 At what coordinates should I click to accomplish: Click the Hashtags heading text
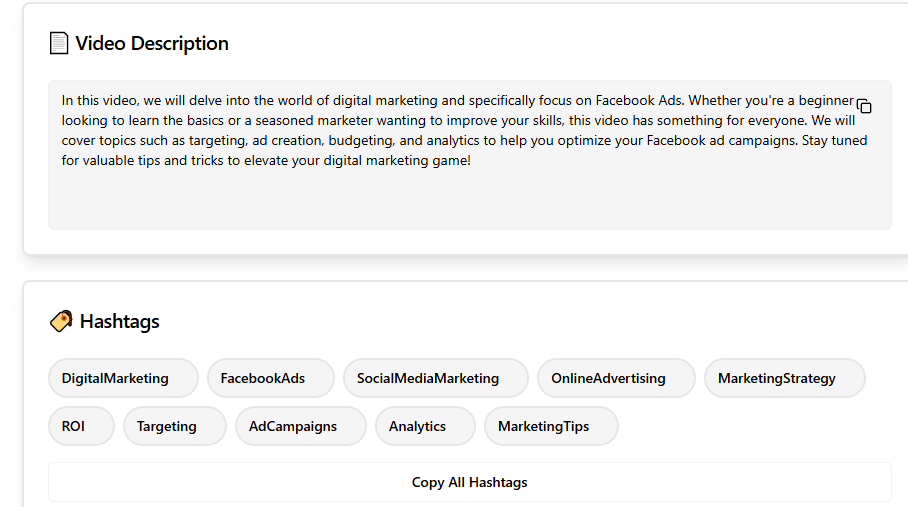pyautogui.click(x=119, y=321)
